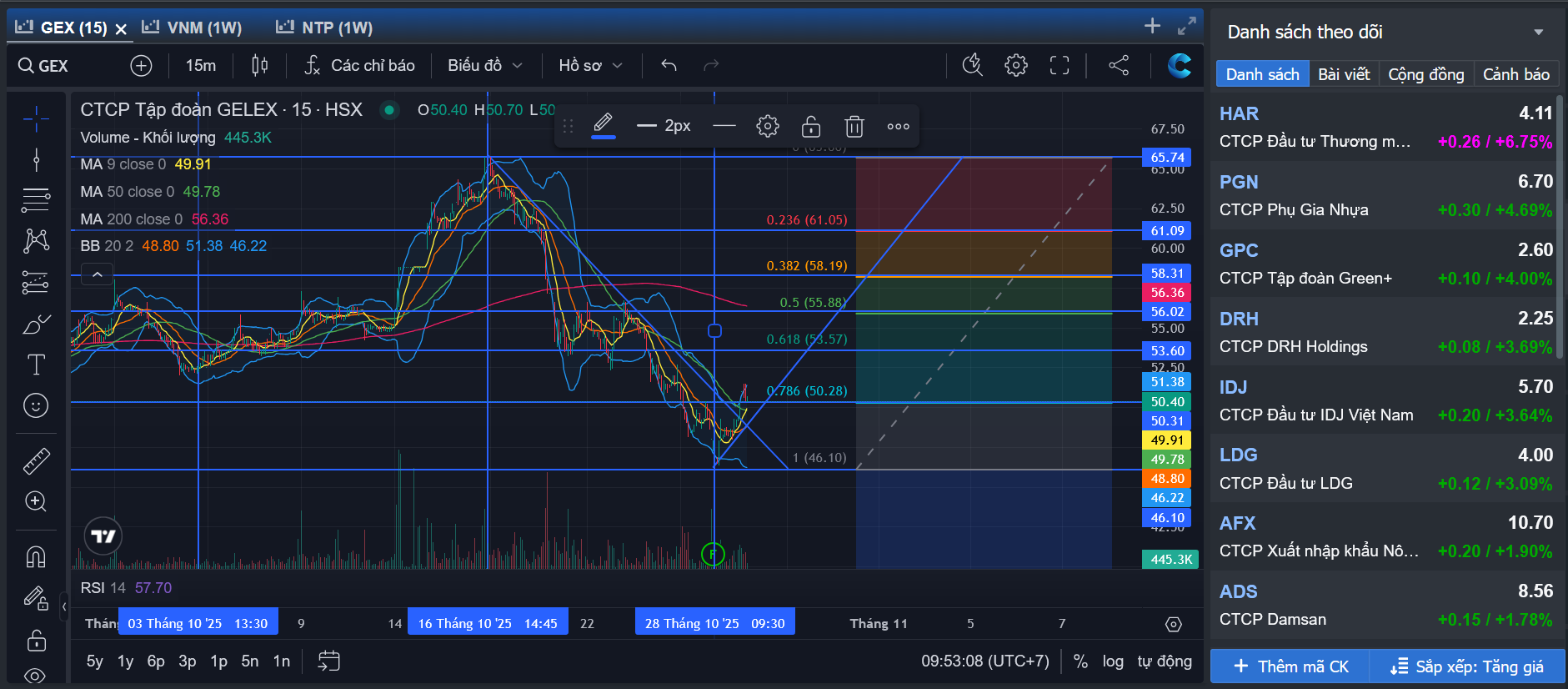The width and height of the screenshot is (1568, 689).
Task: Open the timezone selector 09:53:08 (UTC+7)
Action: pos(984,661)
